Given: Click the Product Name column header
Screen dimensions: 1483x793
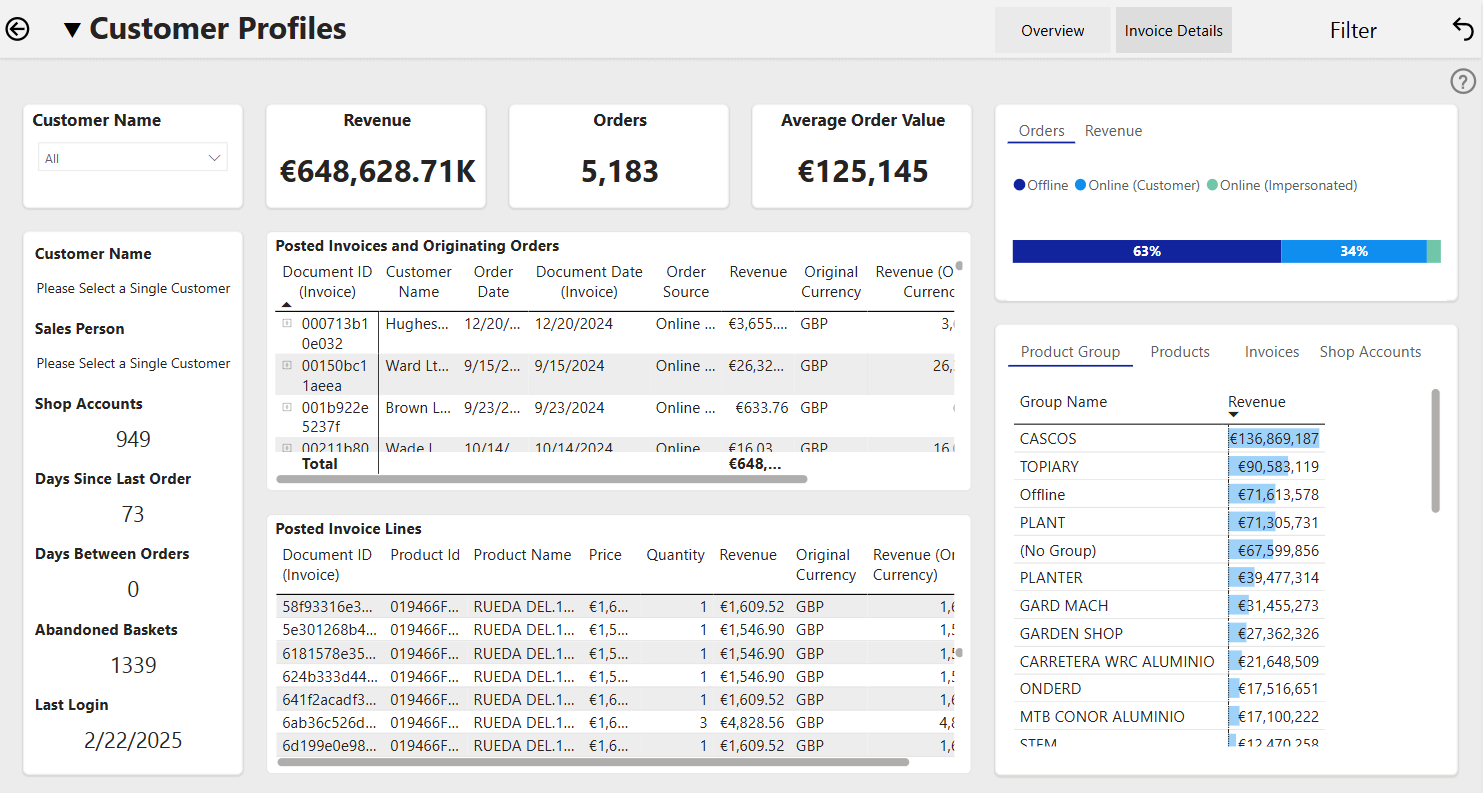Looking at the screenshot, I should click(x=522, y=555).
